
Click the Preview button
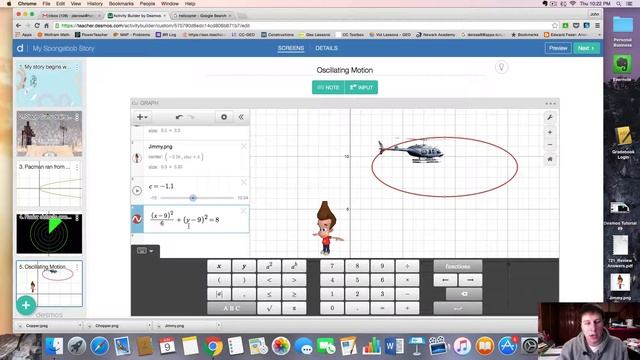(x=558, y=48)
